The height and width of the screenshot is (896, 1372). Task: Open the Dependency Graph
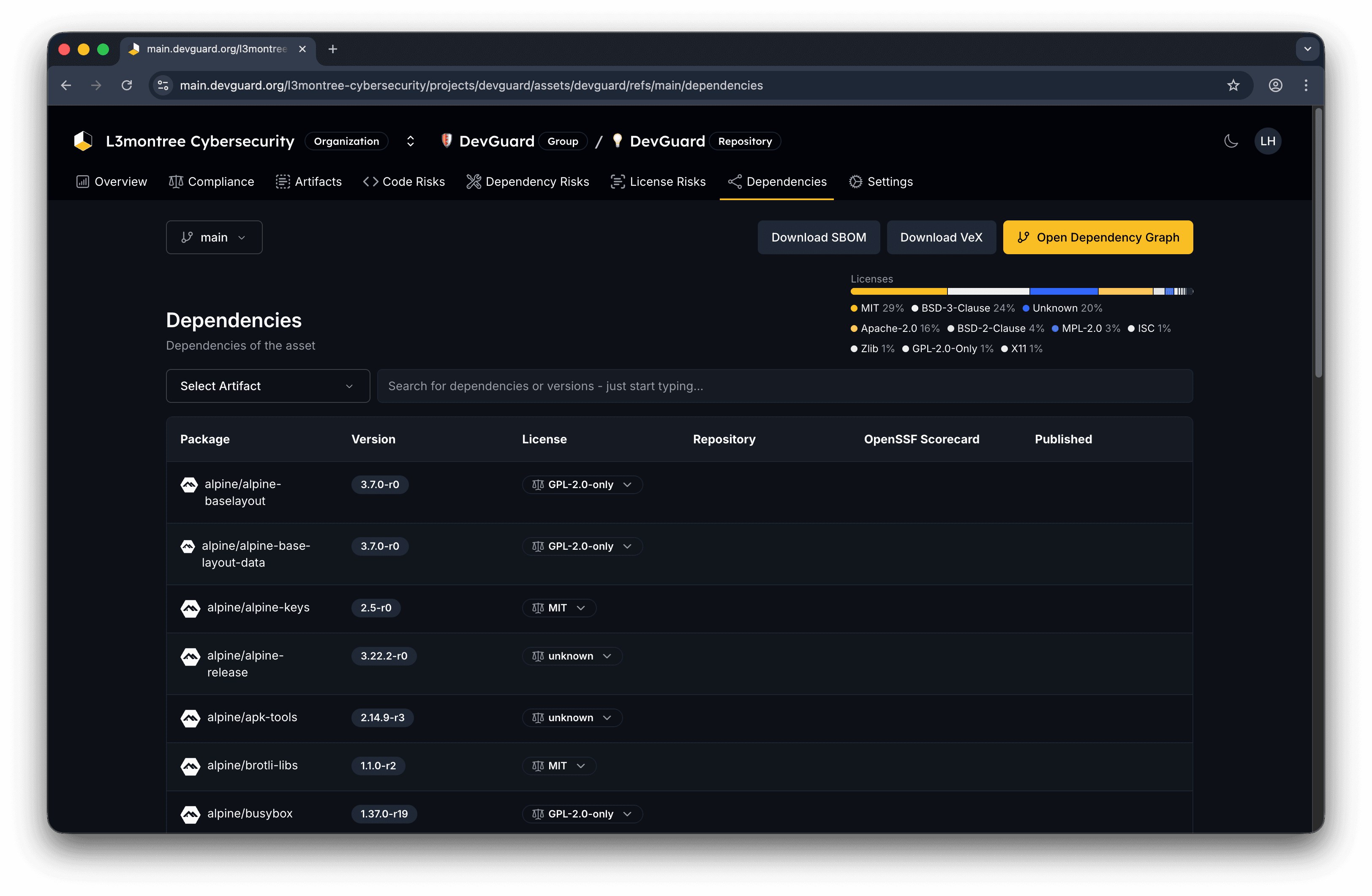pyautogui.click(x=1097, y=237)
